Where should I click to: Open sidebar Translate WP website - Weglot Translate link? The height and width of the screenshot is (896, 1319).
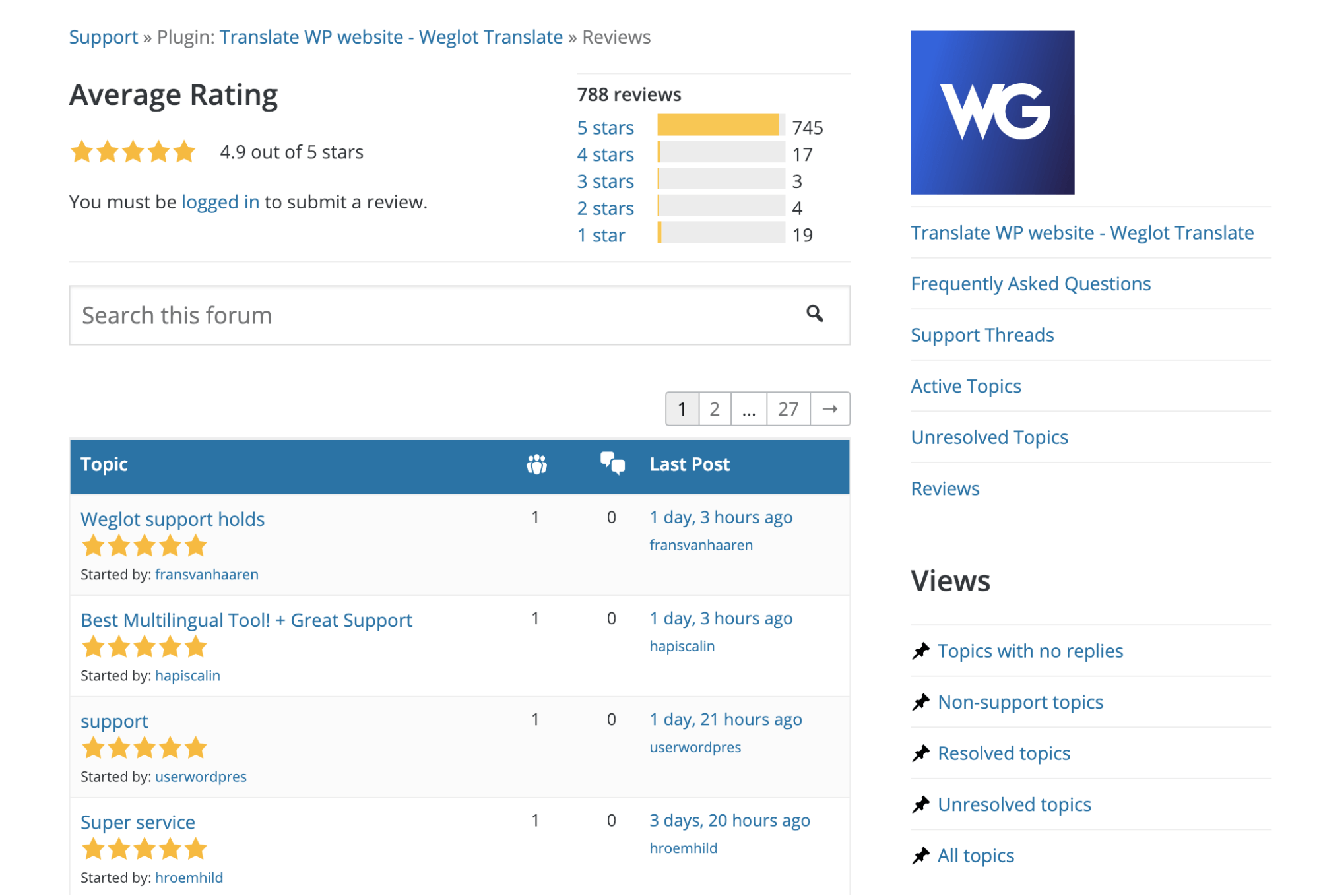1081,232
